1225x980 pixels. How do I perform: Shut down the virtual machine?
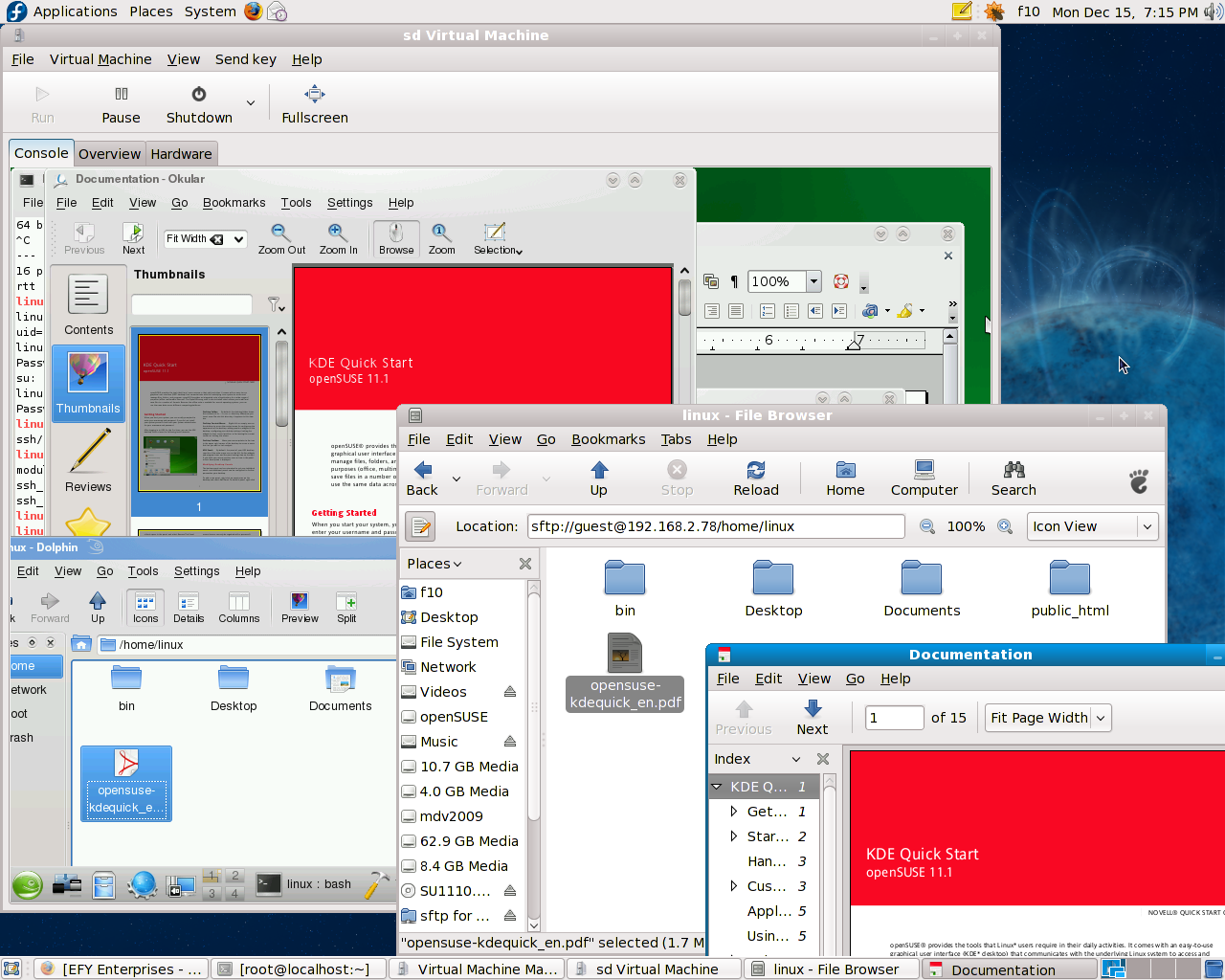coord(199,104)
